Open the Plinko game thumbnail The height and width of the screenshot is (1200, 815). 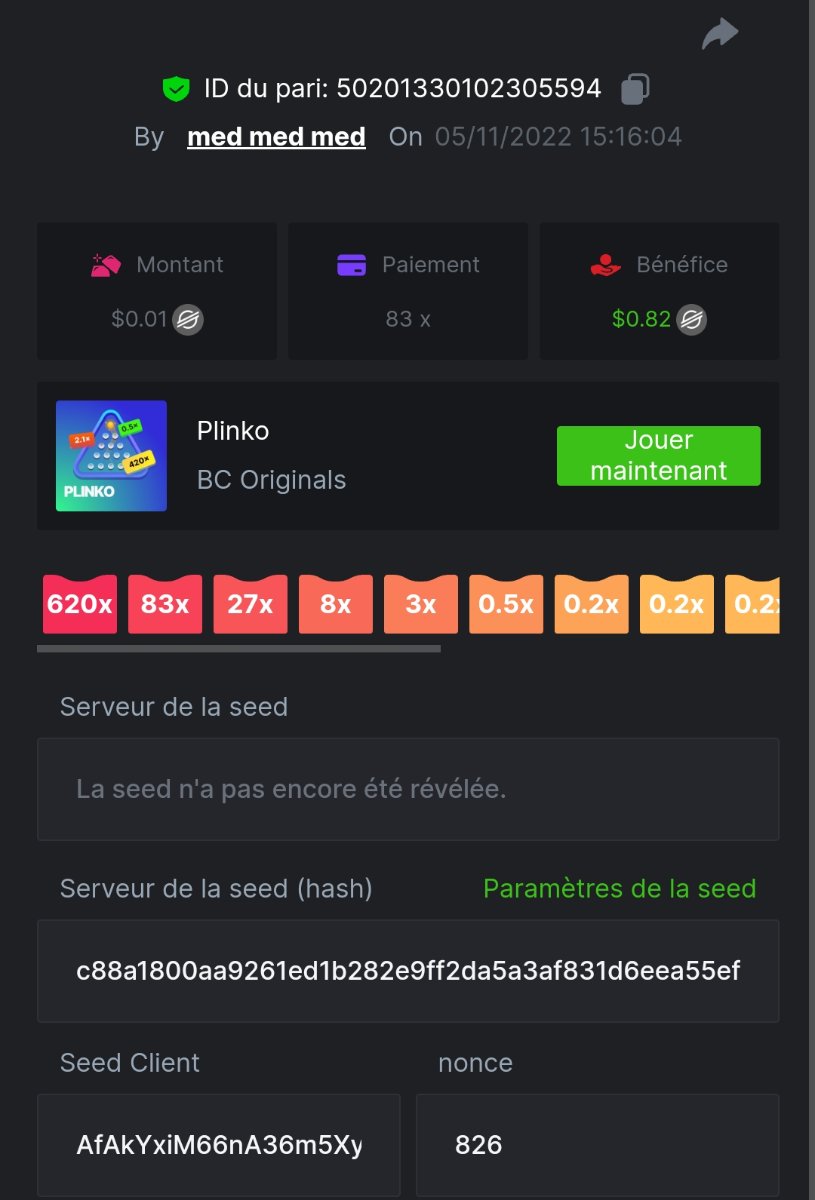pyautogui.click(x=111, y=456)
